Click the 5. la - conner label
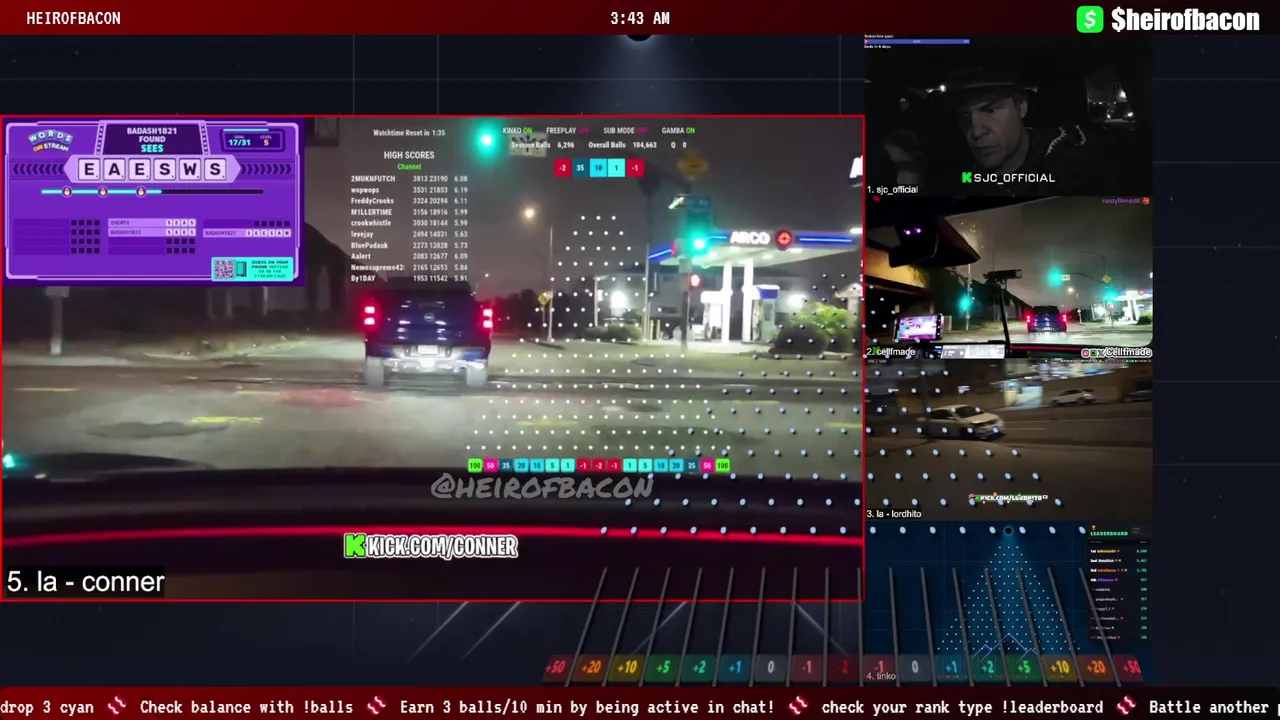 coord(85,582)
